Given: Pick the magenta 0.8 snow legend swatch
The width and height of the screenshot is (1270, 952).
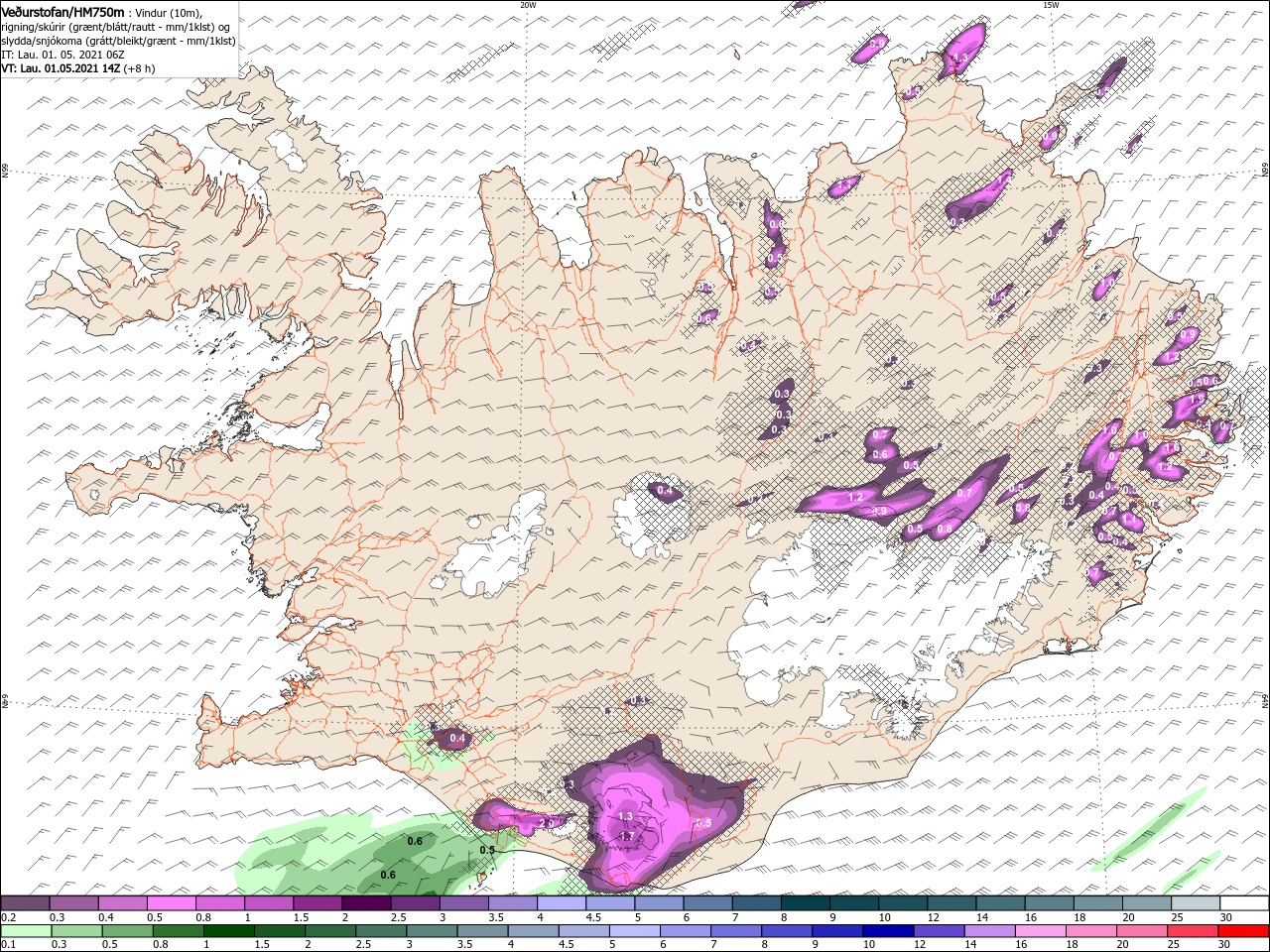Looking at the screenshot, I should [219, 903].
